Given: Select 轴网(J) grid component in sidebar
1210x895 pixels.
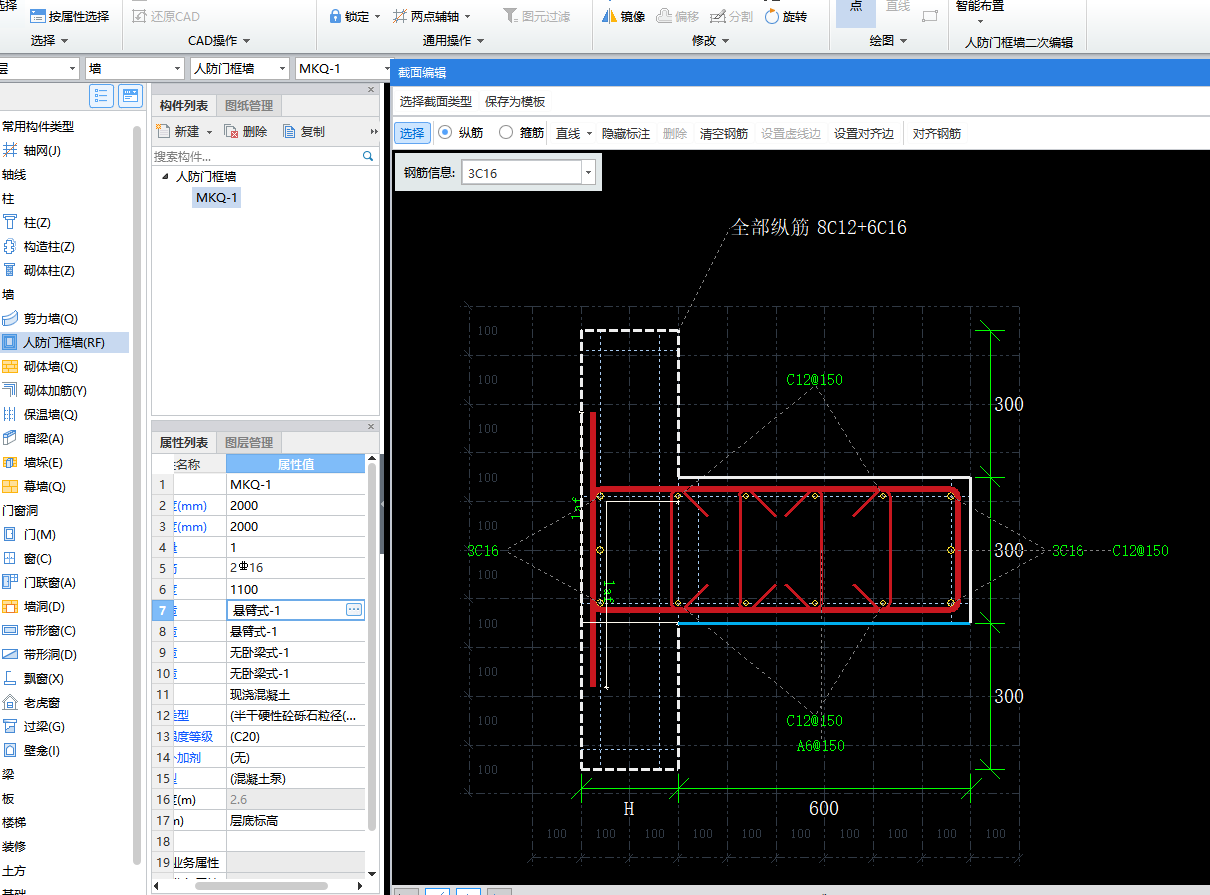Looking at the screenshot, I should 32,150.
